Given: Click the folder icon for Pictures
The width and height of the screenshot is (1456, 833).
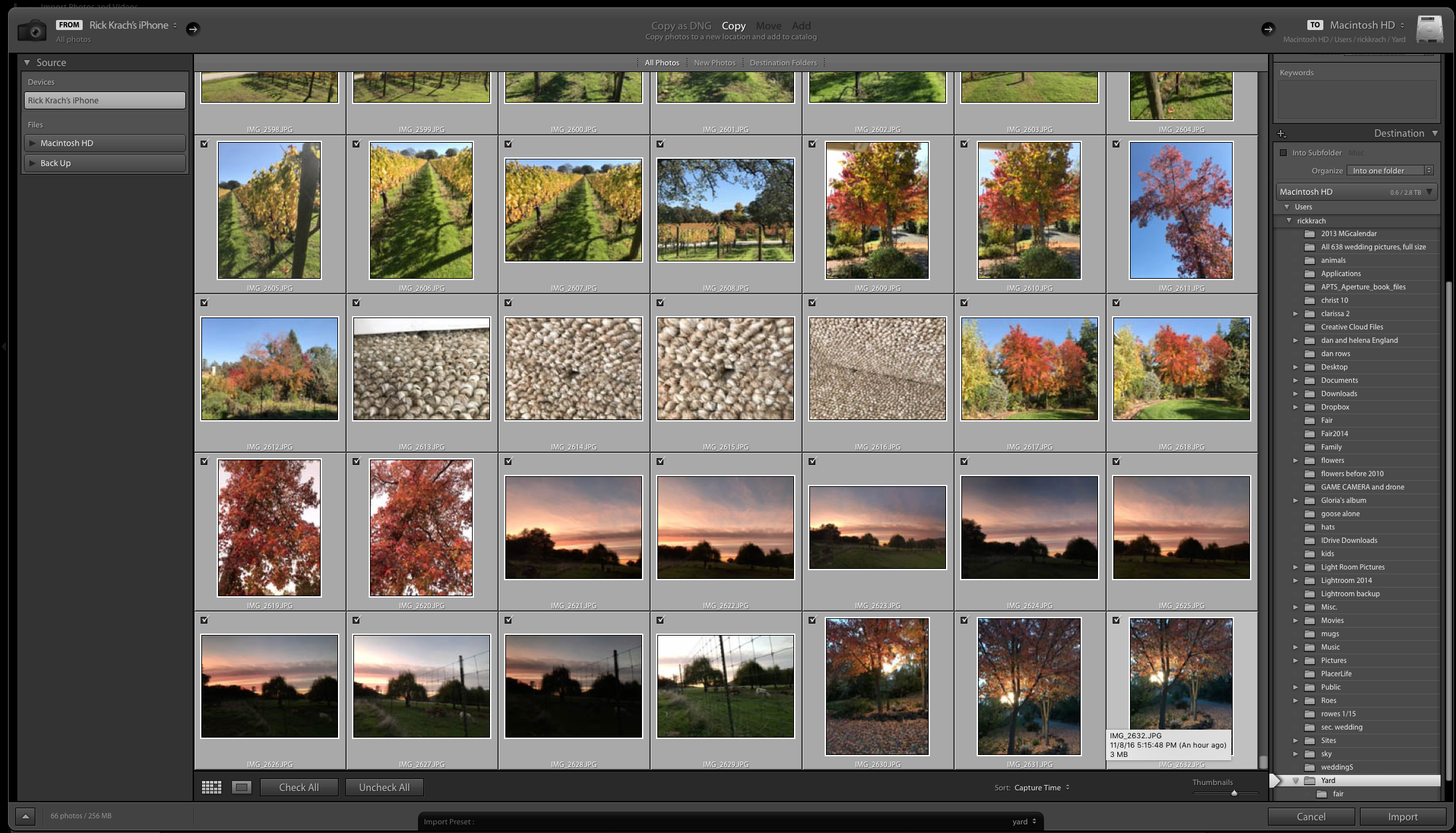Looking at the screenshot, I should (1309, 661).
